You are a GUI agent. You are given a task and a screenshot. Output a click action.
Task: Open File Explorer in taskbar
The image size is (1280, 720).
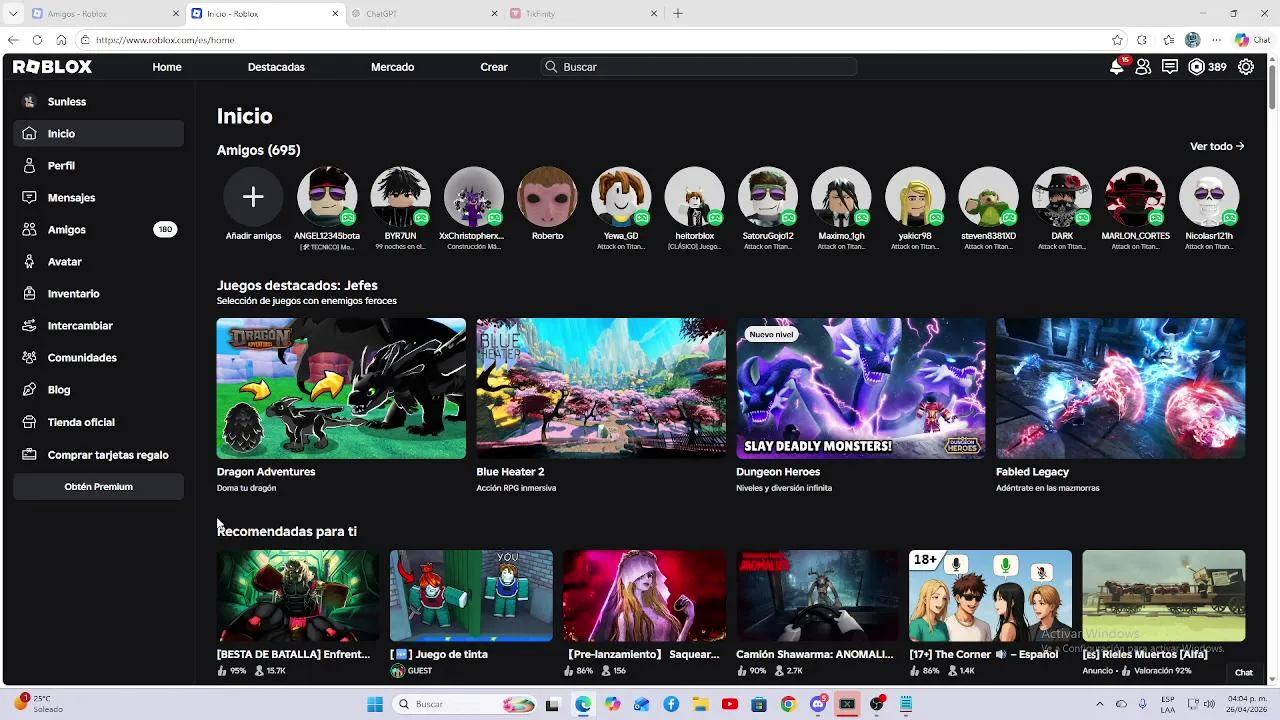pos(700,704)
